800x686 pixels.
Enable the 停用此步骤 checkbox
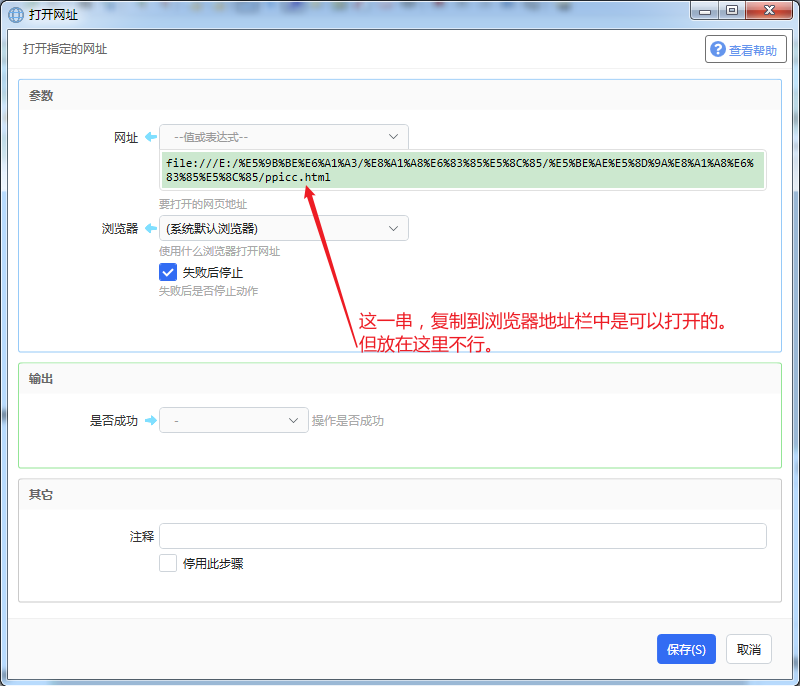(168, 563)
